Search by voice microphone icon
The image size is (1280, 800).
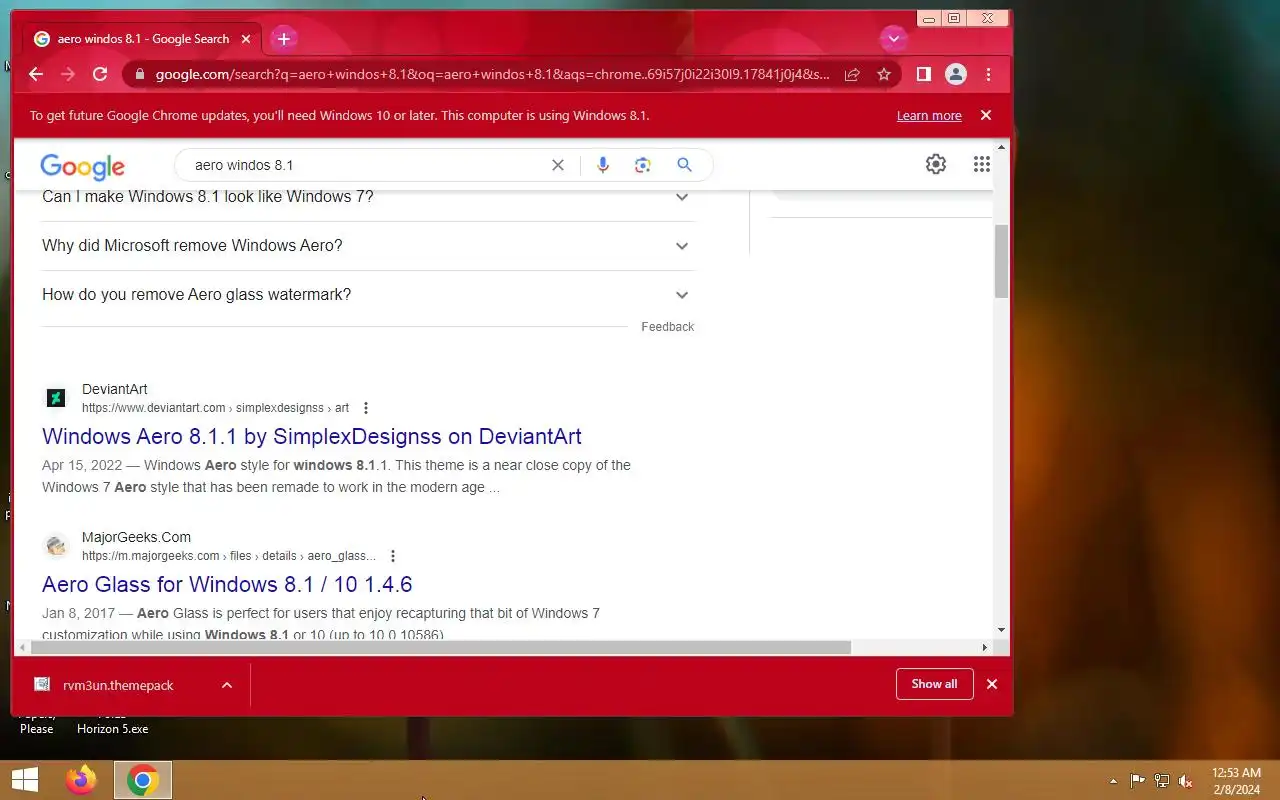(x=603, y=165)
